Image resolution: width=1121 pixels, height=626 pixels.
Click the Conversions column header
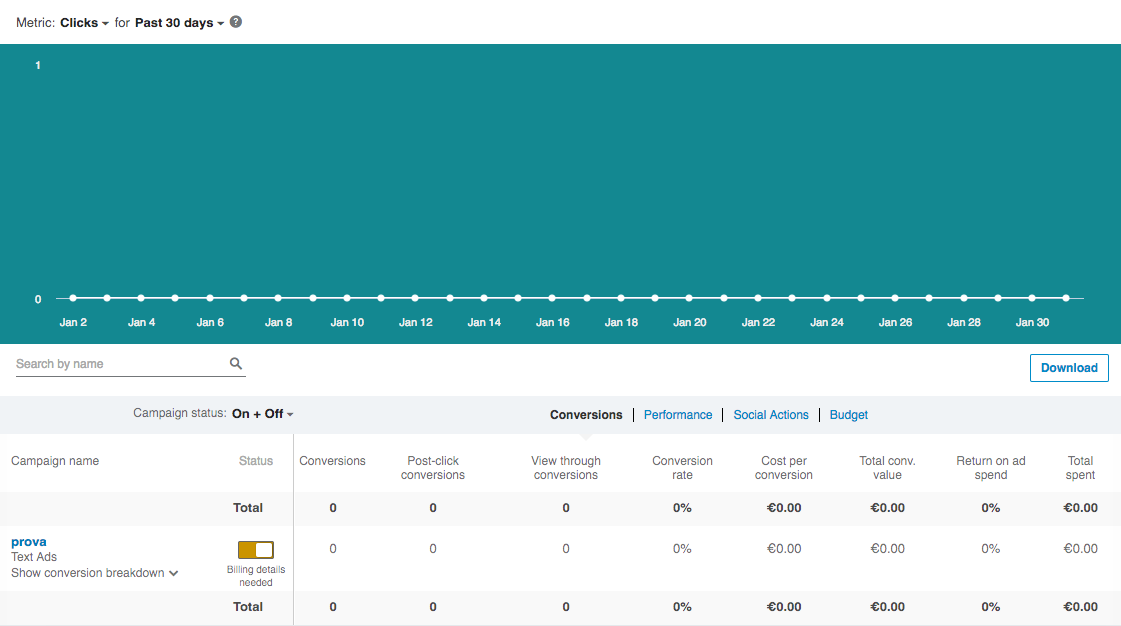click(333, 461)
